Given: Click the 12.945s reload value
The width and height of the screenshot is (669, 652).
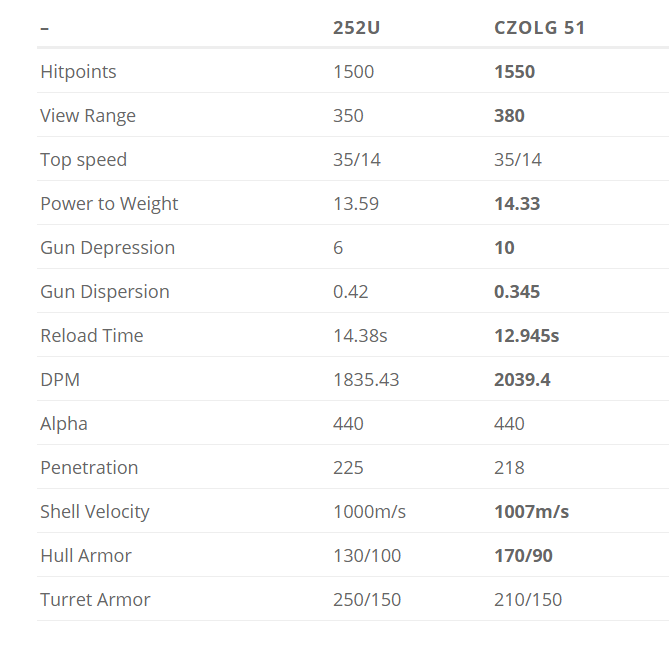Looking at the screenshot, I should point(526,335).
